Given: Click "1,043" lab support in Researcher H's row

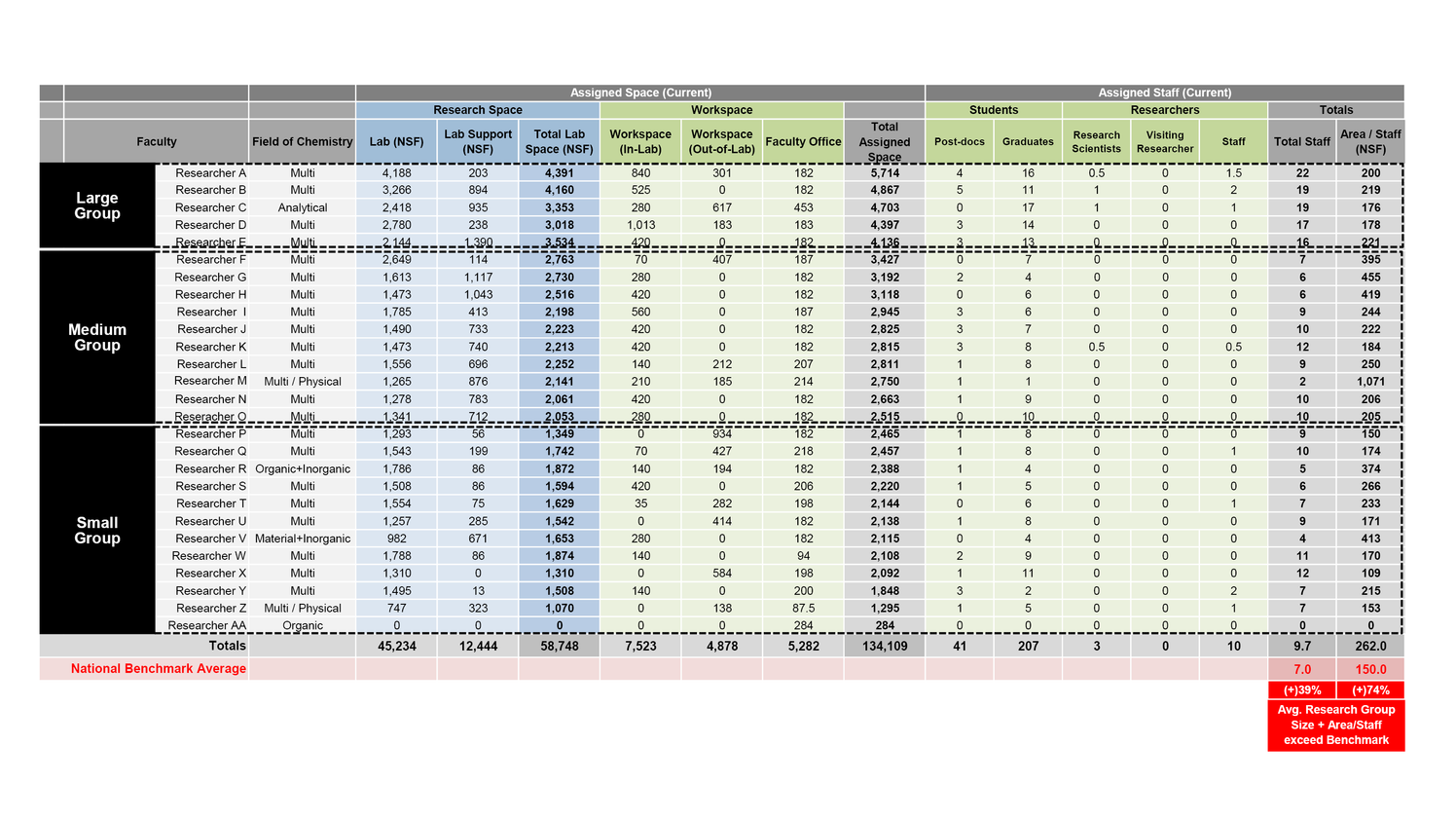Looking at the screenshot, I should (x=478, y=294).
